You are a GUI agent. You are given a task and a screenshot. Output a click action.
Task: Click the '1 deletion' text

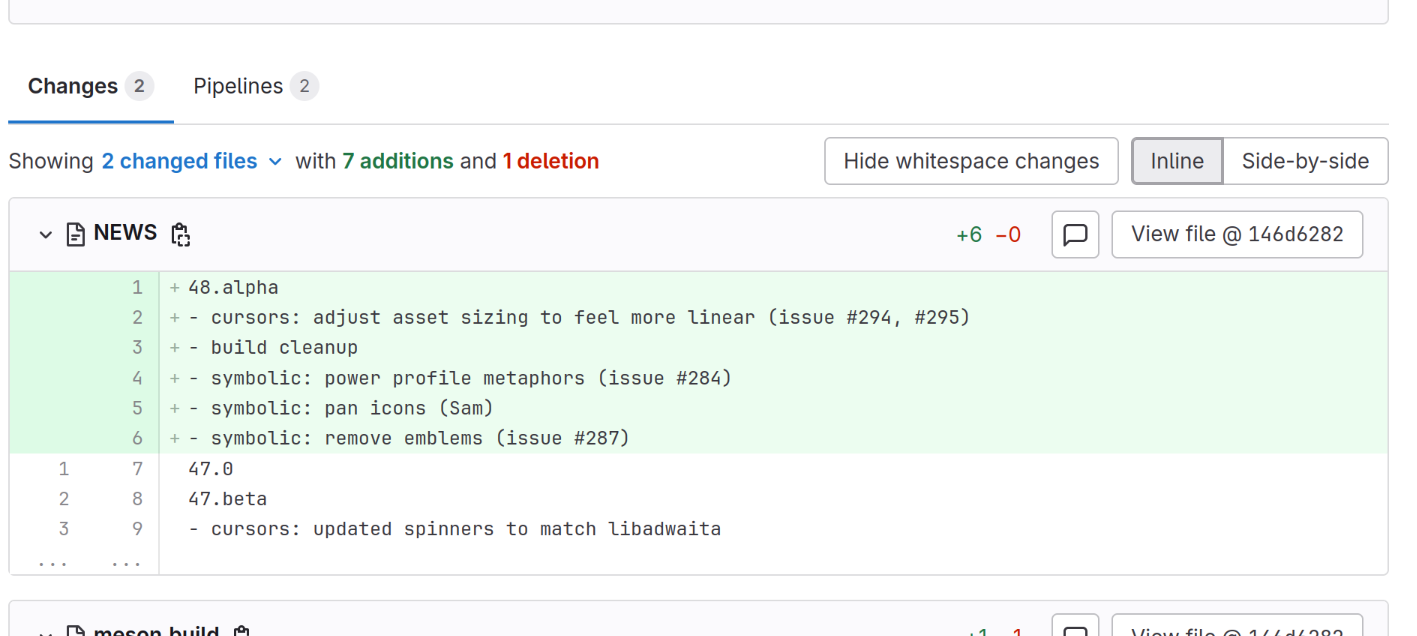[551, 161]
